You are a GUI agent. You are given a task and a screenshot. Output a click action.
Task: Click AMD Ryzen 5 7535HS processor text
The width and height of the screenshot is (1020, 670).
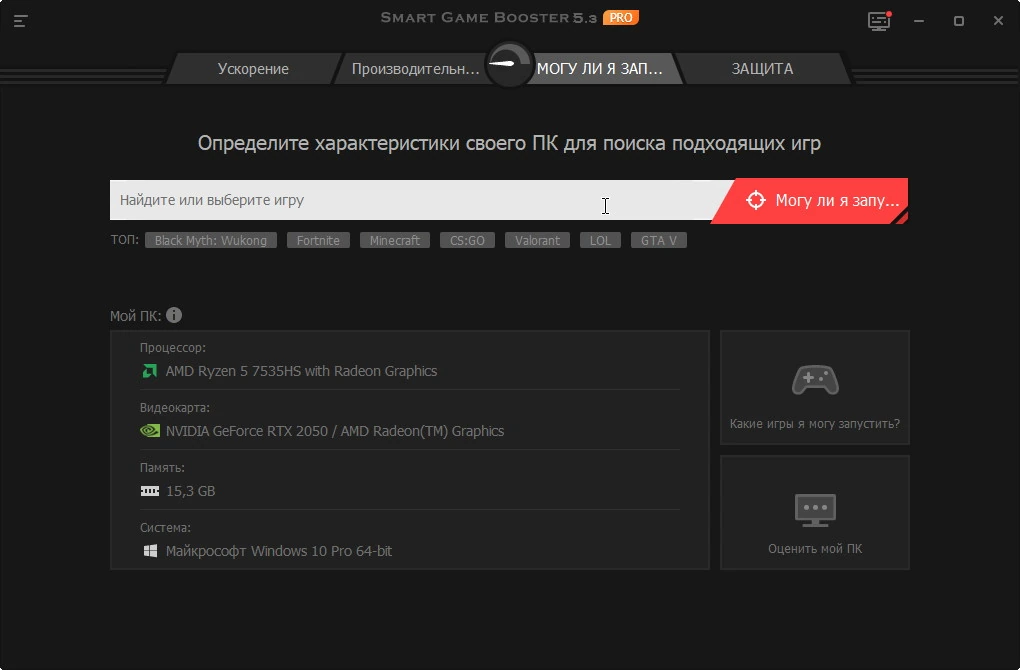[301, 371]
